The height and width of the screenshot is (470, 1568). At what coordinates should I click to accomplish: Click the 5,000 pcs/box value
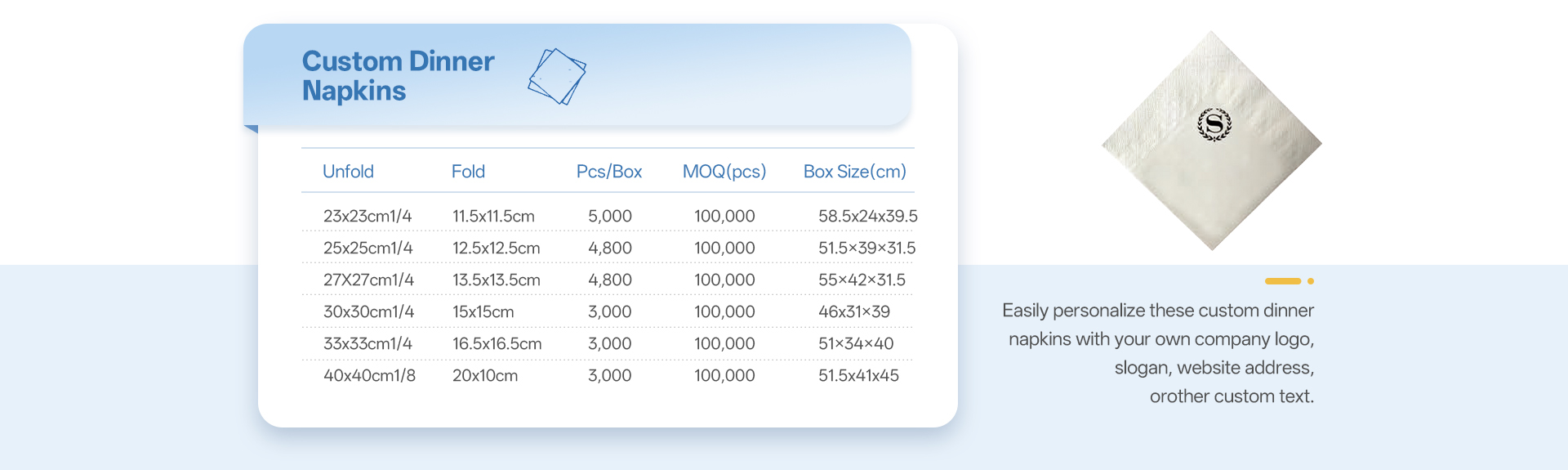coord(610,217)
